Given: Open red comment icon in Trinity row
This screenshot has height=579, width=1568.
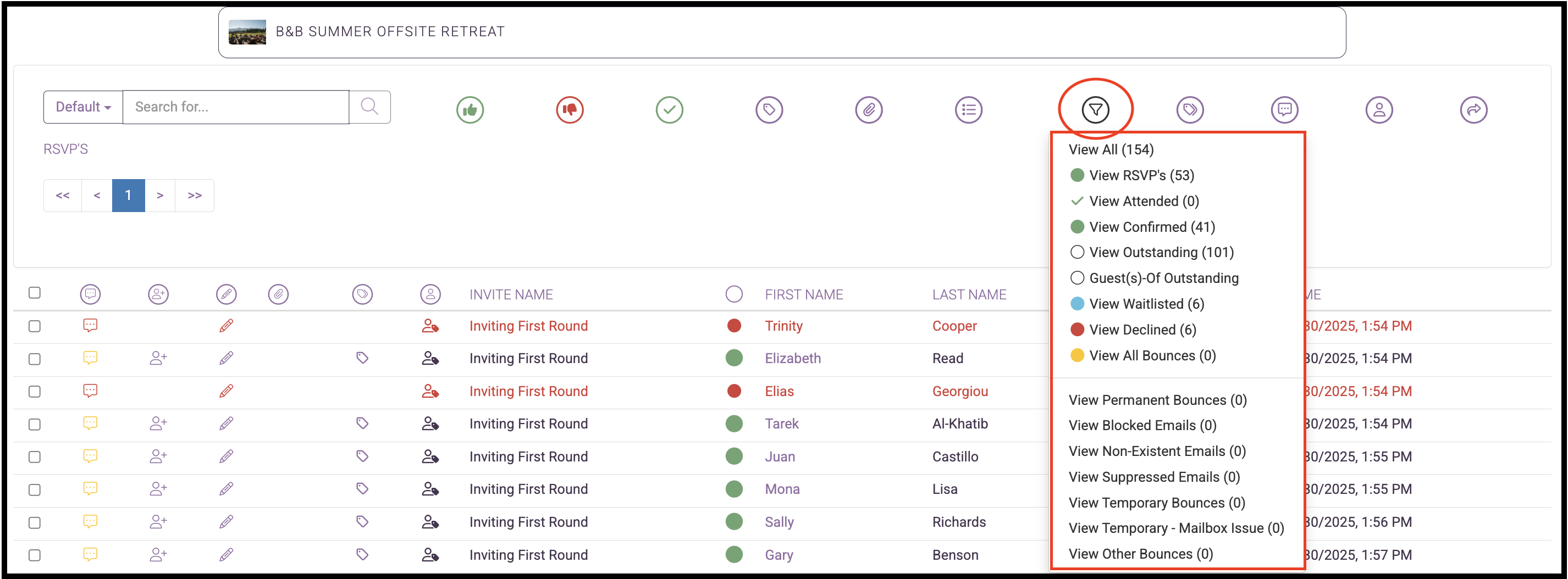Looking at the screenshot, I should point(90,325).
